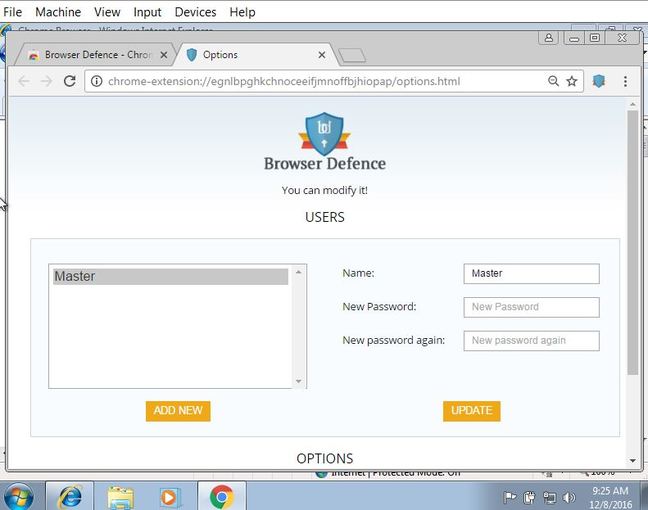Focus the New password again field
The image size is (648, 510).
[x=531, y=341]
